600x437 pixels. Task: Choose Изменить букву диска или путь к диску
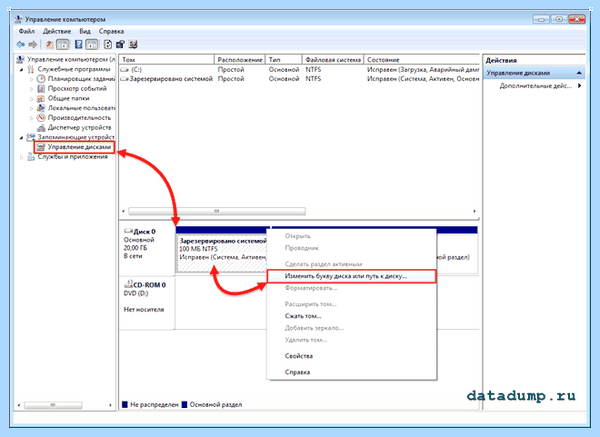pos(351,276)
